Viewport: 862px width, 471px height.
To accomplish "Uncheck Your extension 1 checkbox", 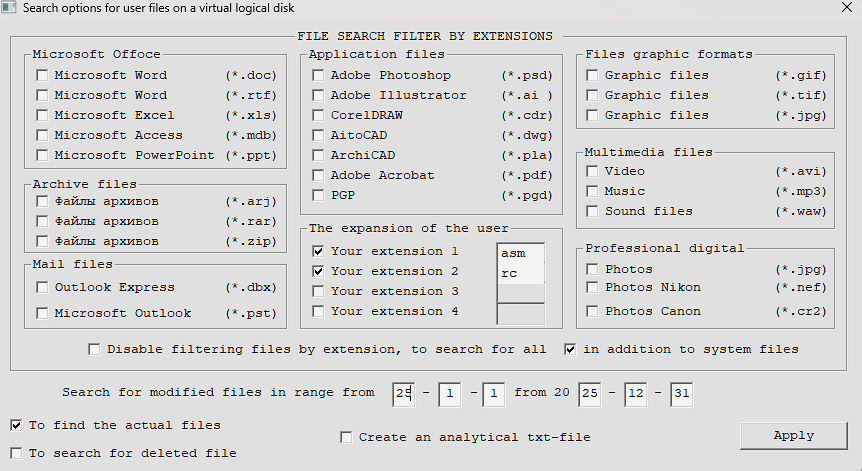I will point(318,251).
